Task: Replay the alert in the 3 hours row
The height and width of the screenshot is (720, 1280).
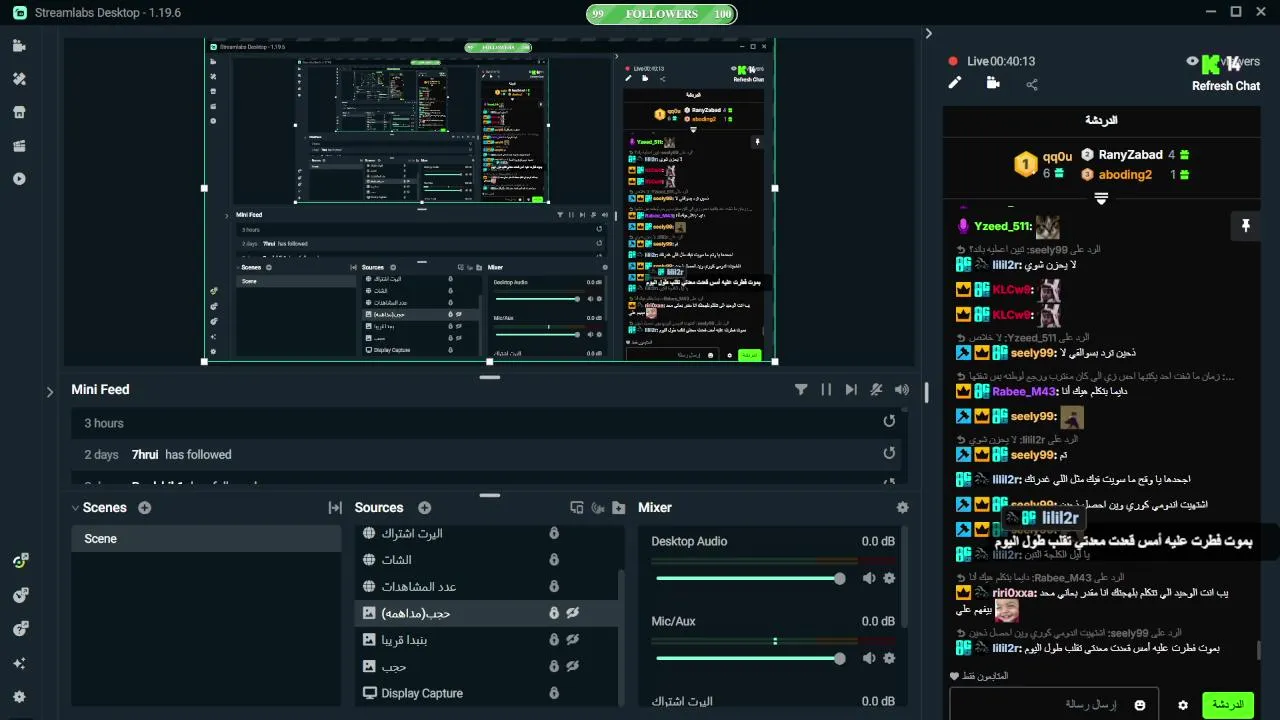Action: (x=889, y=422)
